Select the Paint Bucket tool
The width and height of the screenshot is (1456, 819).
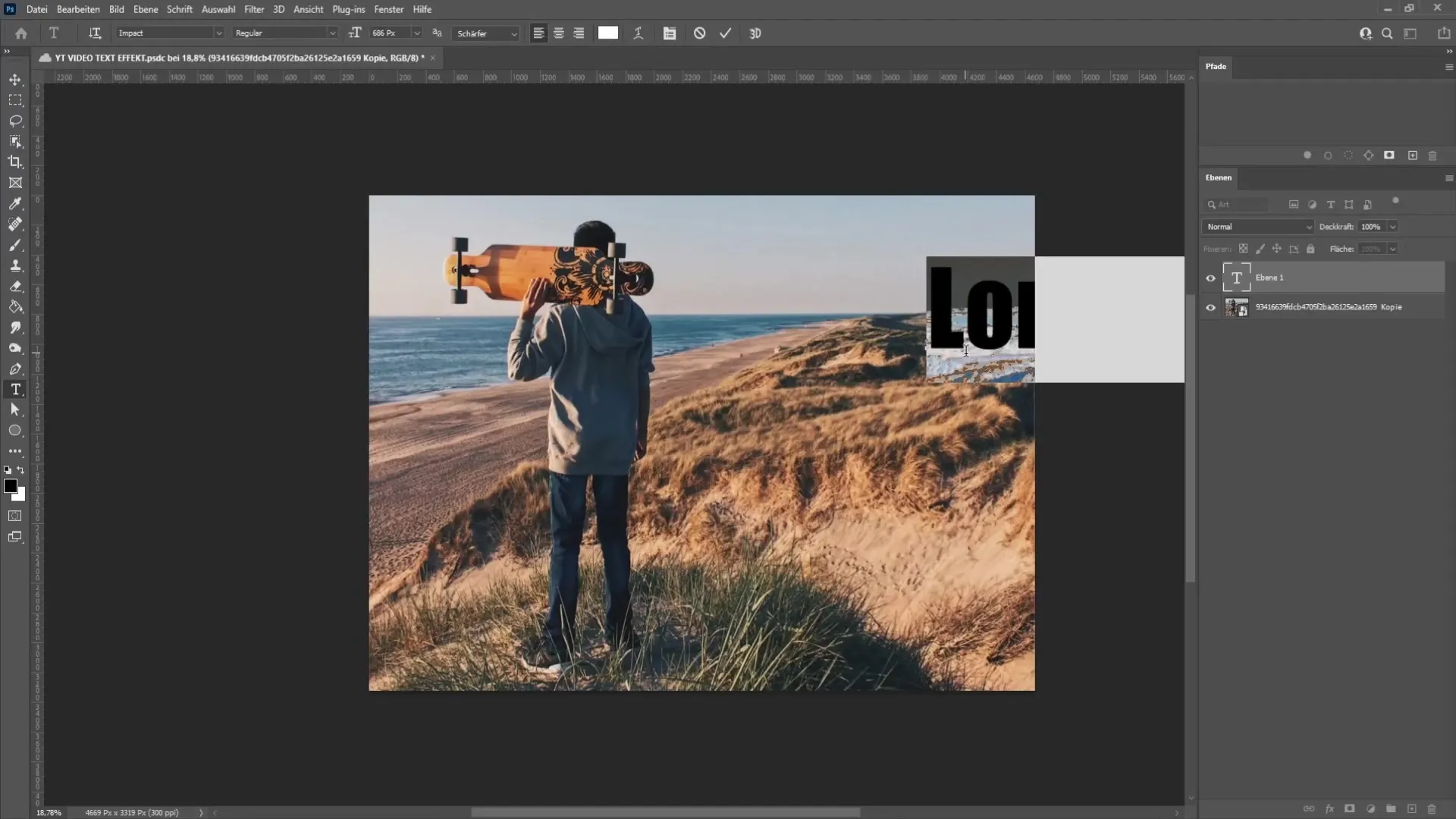[x=15, y=306]
